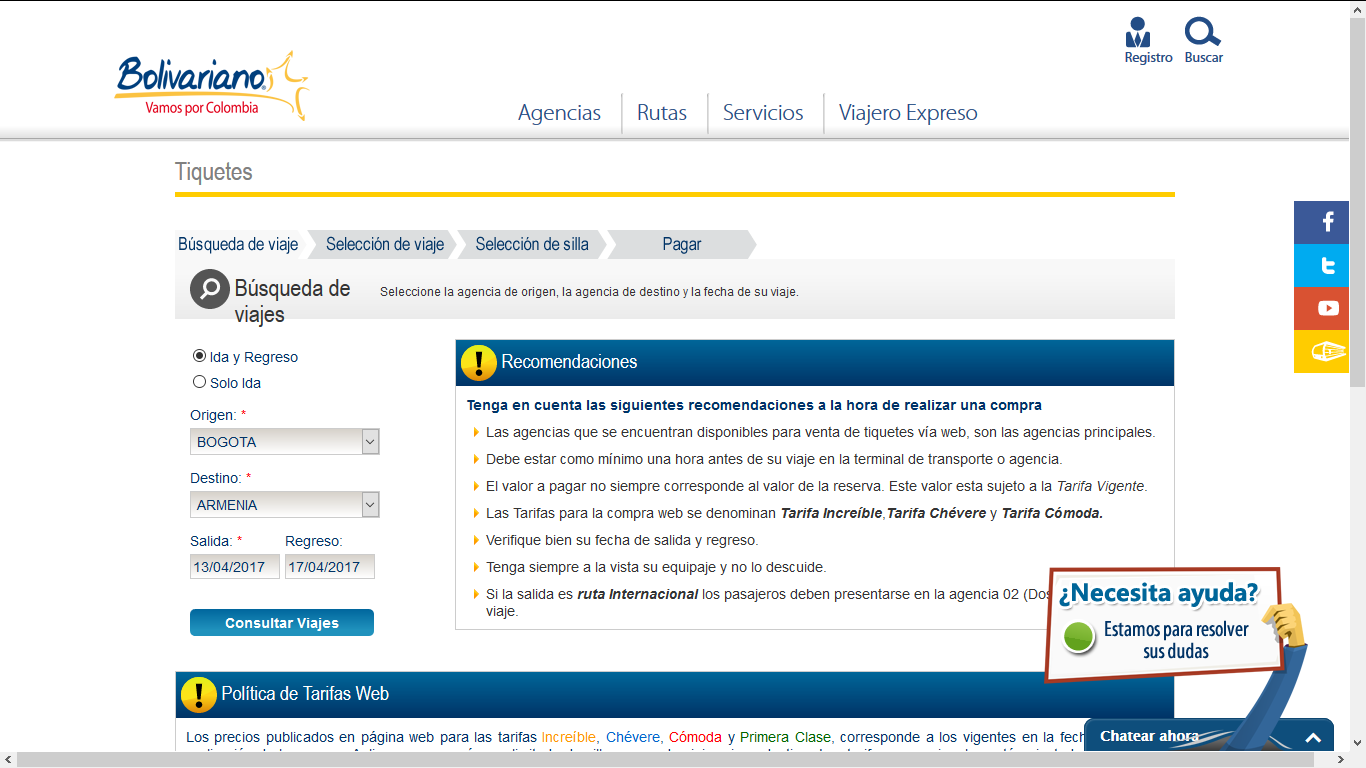The height and width of the screenshot is (768, 1366).
Task: Click the green help button circle
Action: coord(1079,637)
